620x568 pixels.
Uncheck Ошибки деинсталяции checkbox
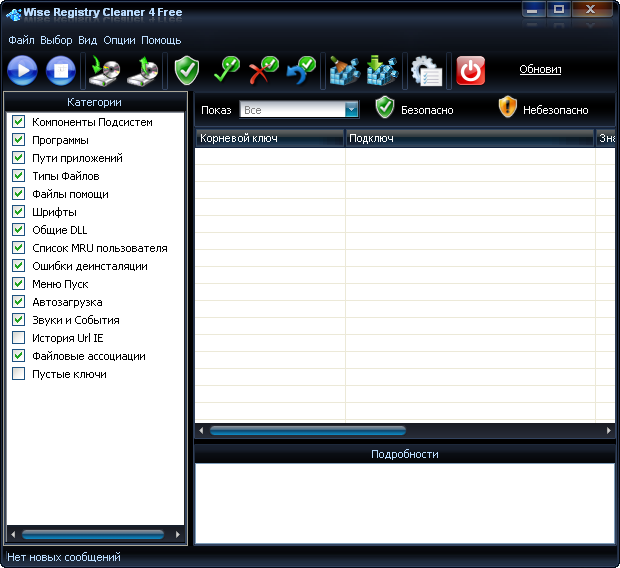[19, 265]
